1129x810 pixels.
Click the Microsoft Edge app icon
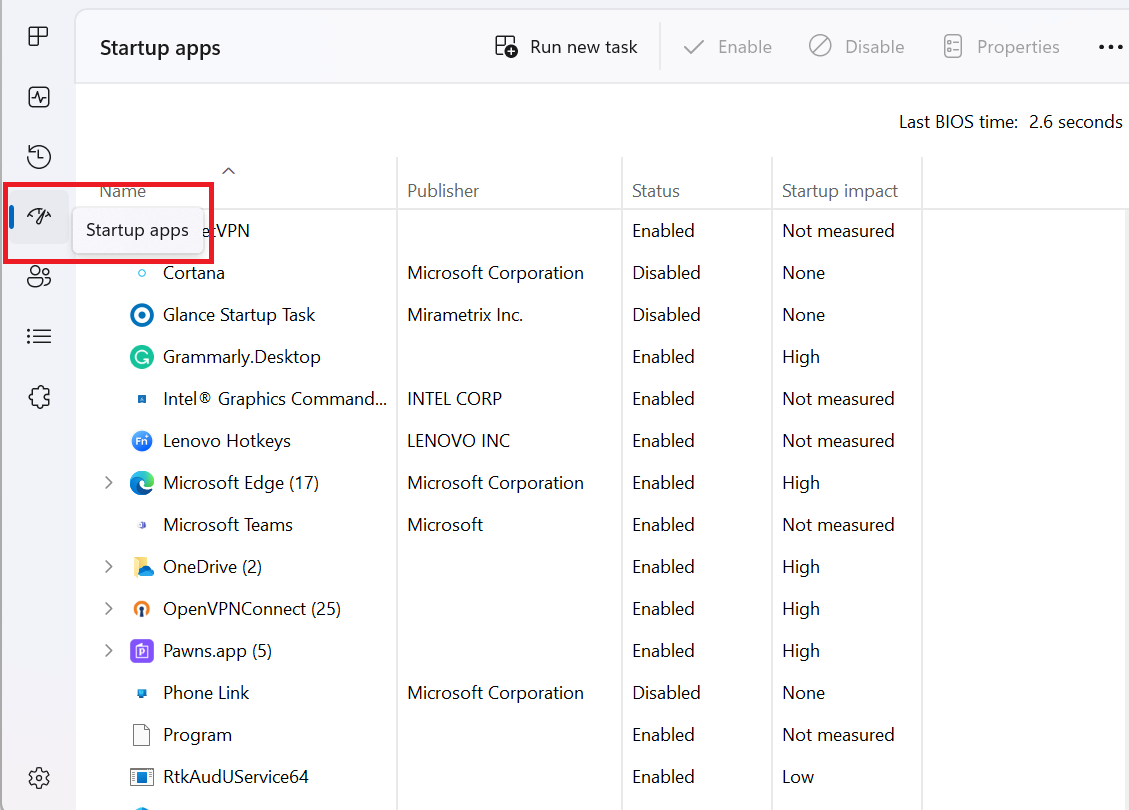[x=142, y=482]
